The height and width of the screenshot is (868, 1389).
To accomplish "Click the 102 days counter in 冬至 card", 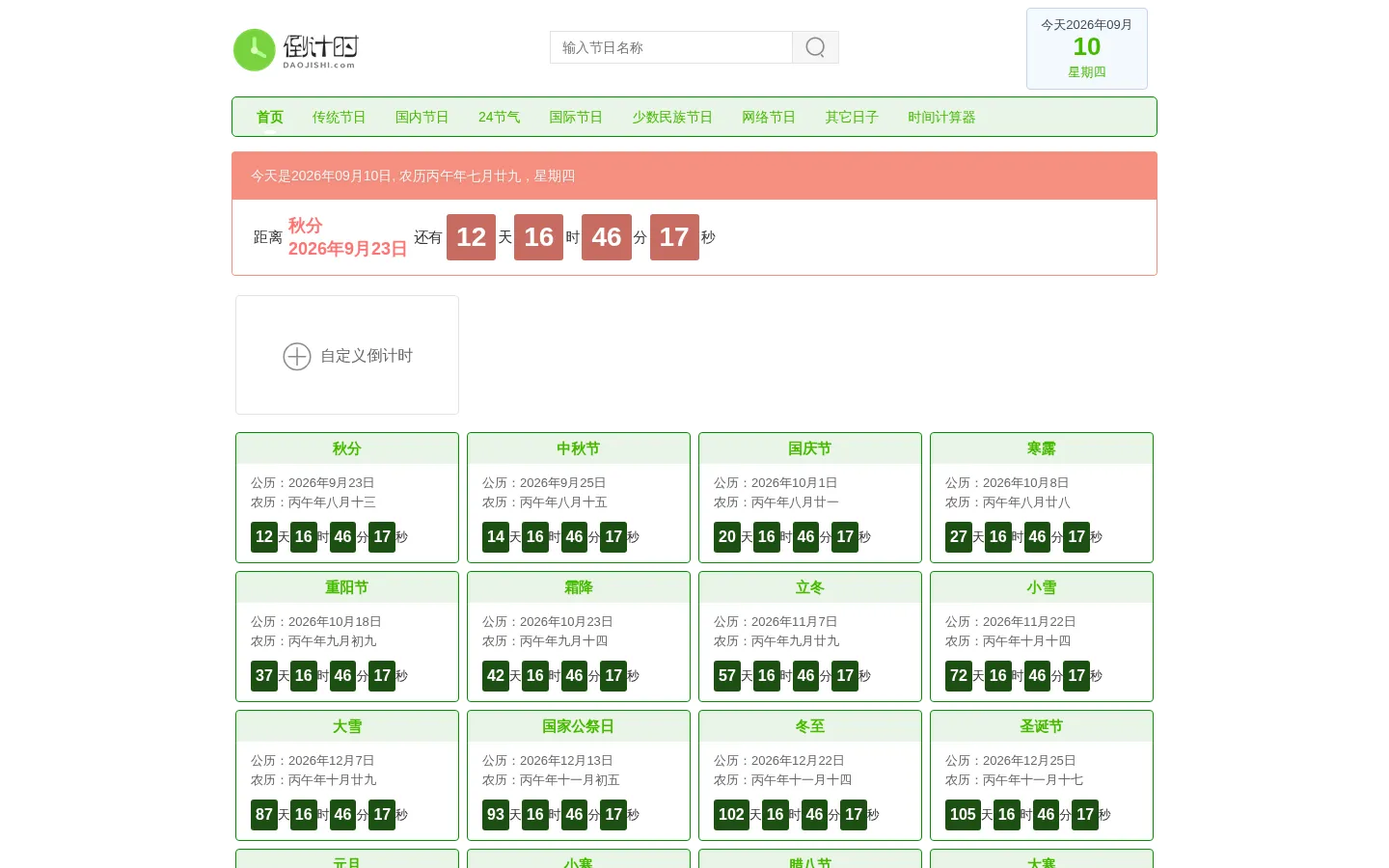I will tap(731, 815).
